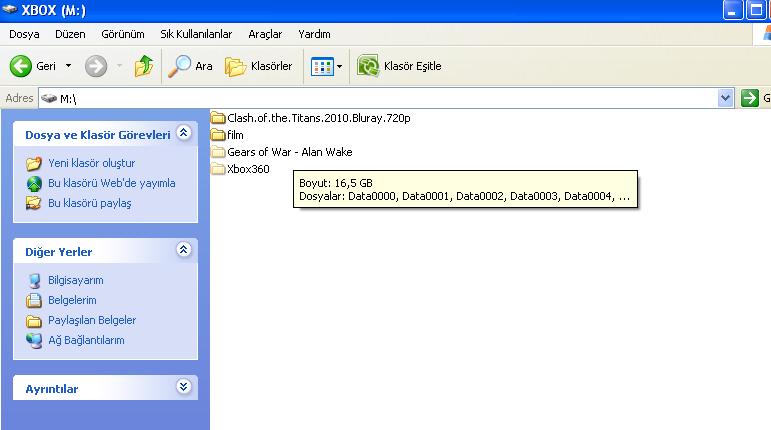Maximize the XBOX (M:) window
Image resolution: width=771 pixels, height=430 pixels.
[755, 10]
